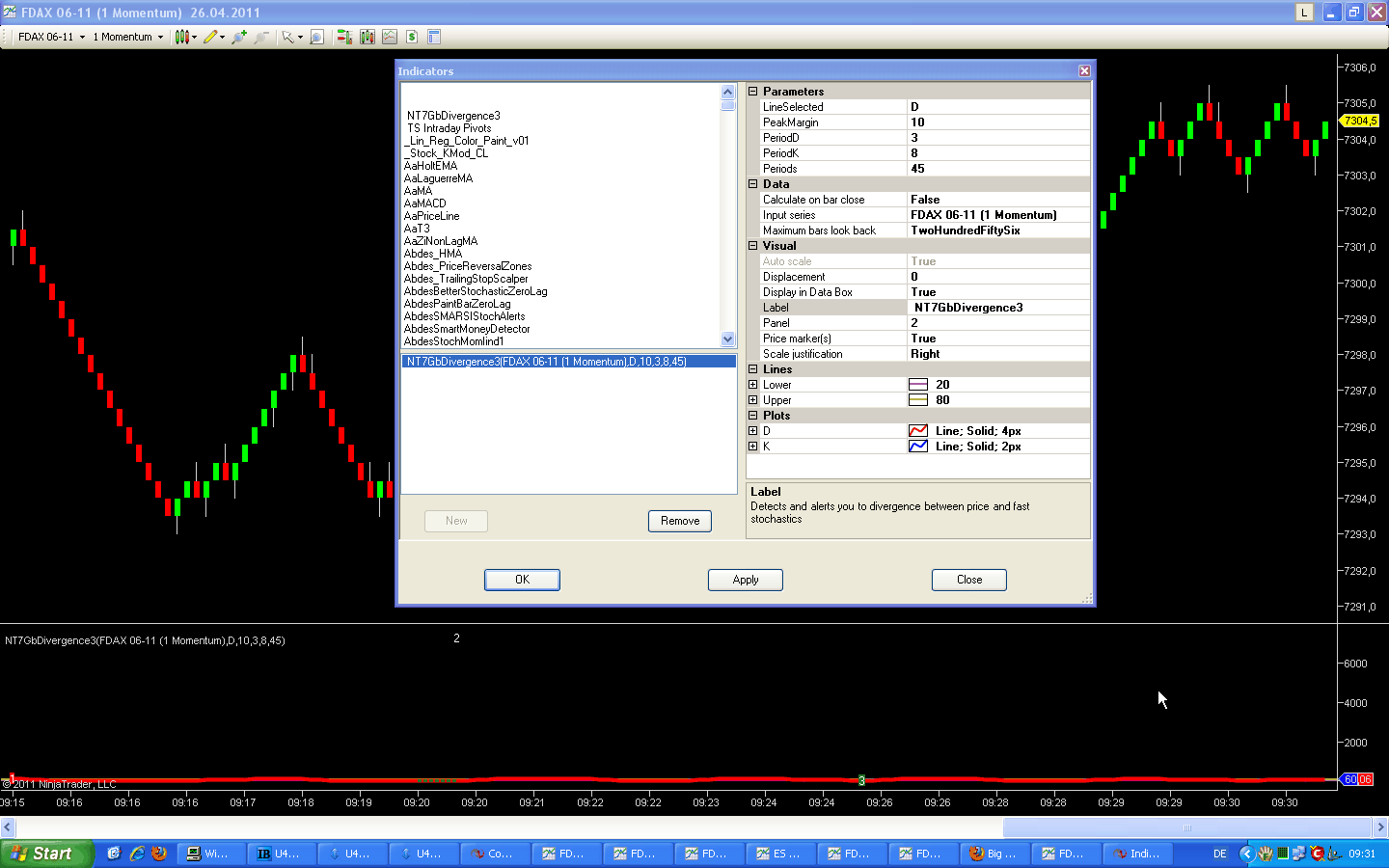Switch to the 'Indi...' taskbar window
This screenshot has height=868, width=1389.
[1138, 854]
